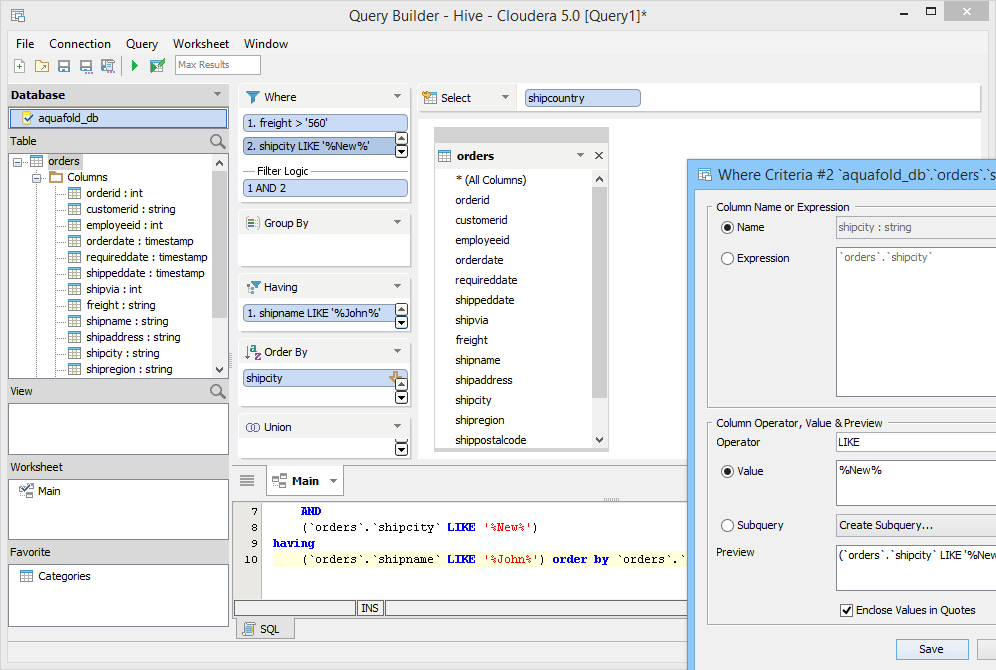Click the New Query toolbar icon
This screenshot has height=670, width=996.
20,65
